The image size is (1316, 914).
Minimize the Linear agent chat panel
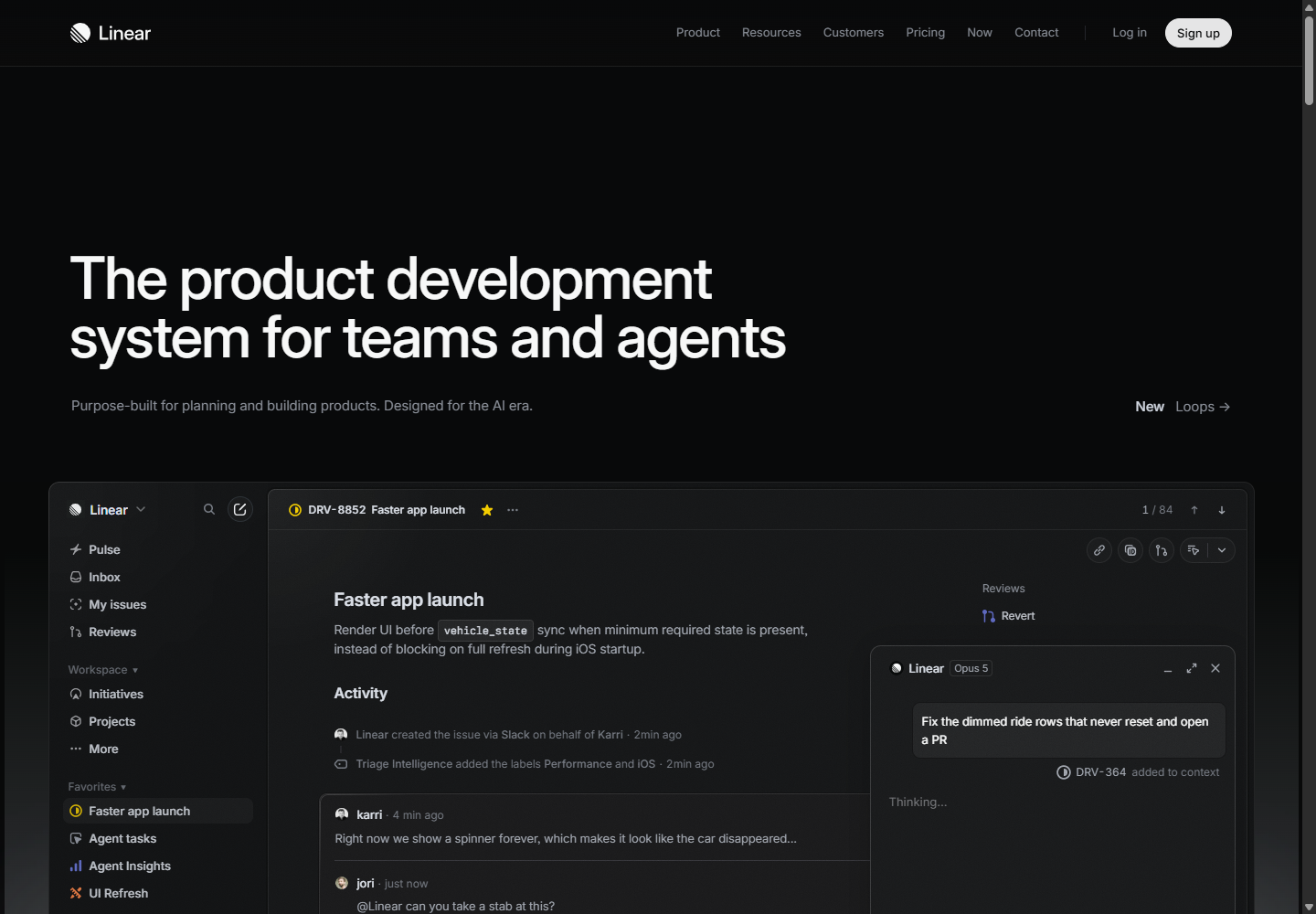(1168, 668)
